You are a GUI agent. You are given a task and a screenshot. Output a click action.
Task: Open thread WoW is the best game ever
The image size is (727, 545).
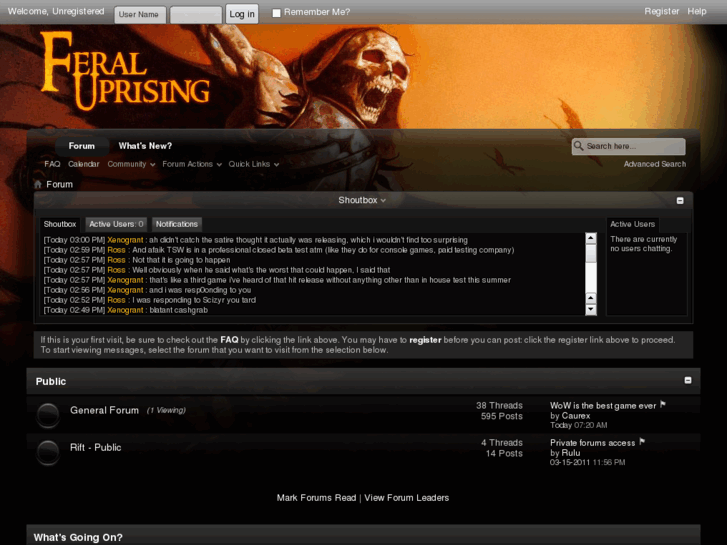click(x=603, y=406)
